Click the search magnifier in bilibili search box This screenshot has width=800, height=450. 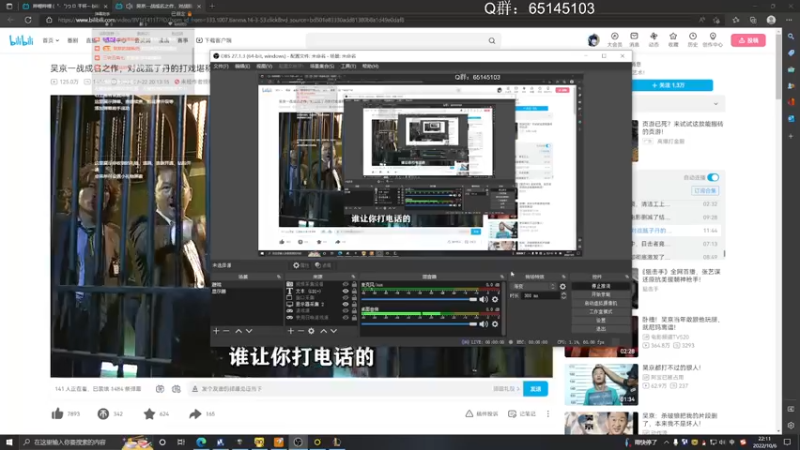coord(492,41)
